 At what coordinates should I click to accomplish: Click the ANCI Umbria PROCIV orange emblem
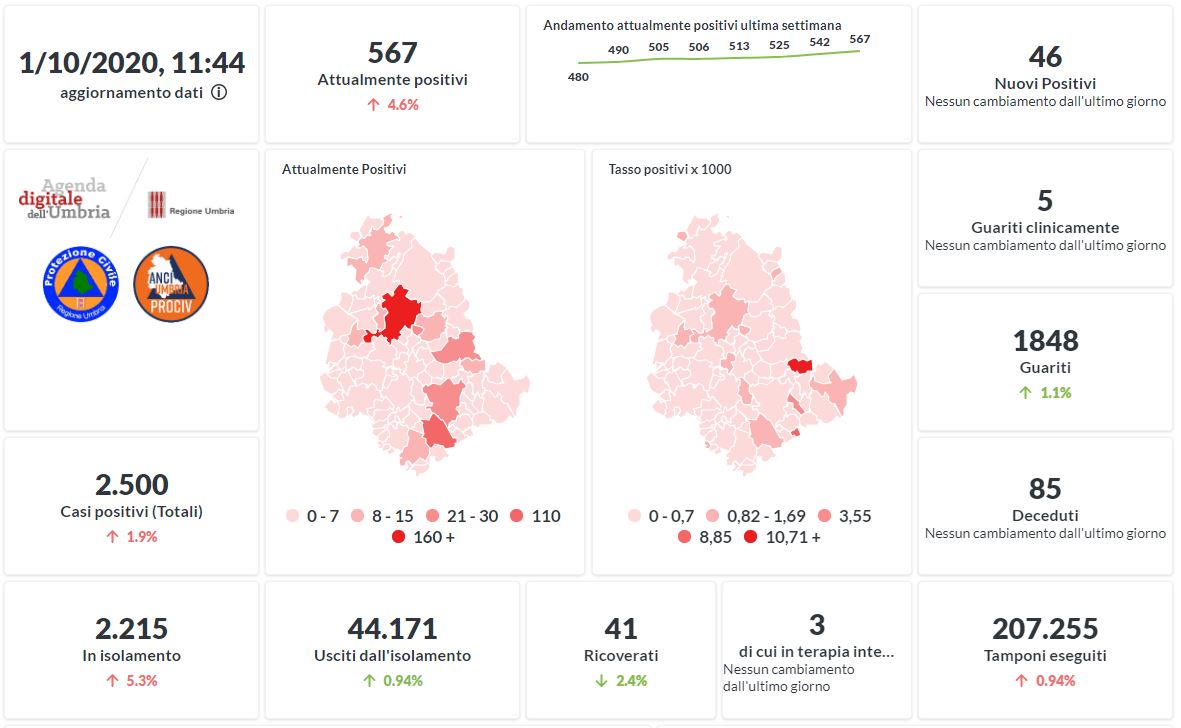(x=170, y=284)
